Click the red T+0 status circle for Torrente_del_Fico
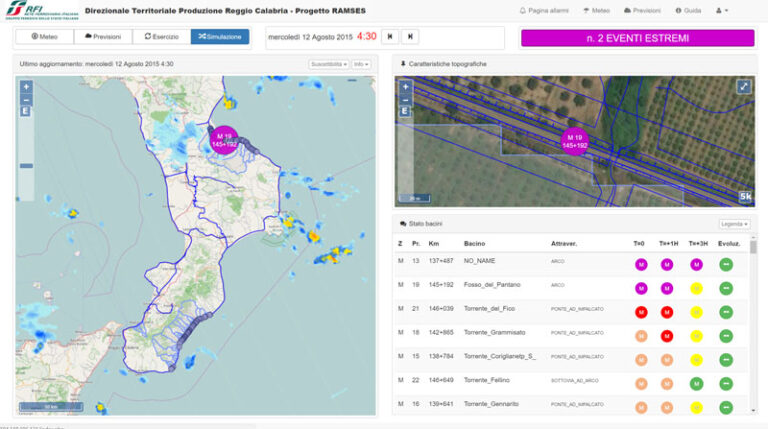 [x=641, y=312]
